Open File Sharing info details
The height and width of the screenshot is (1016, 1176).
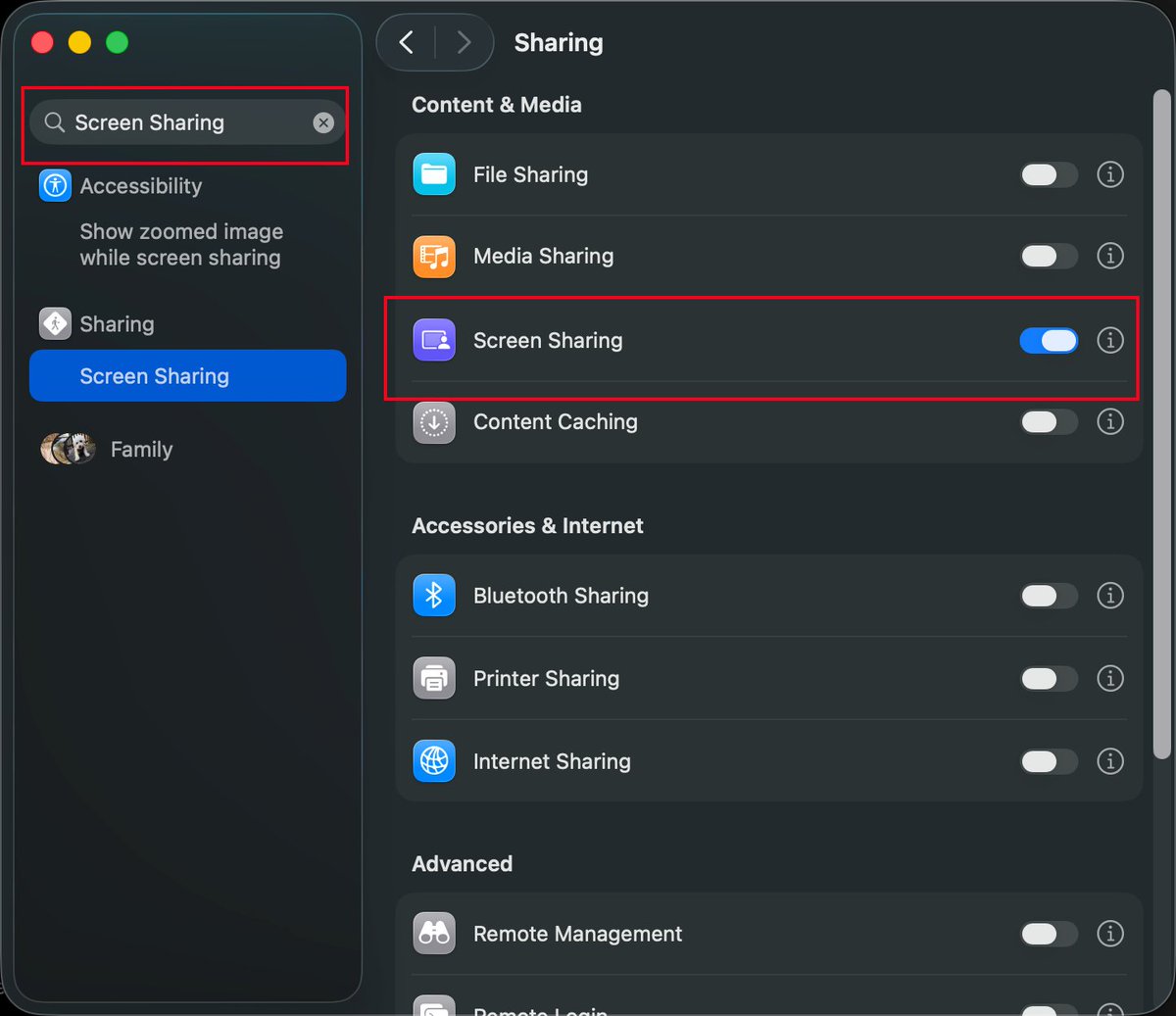1110,174
